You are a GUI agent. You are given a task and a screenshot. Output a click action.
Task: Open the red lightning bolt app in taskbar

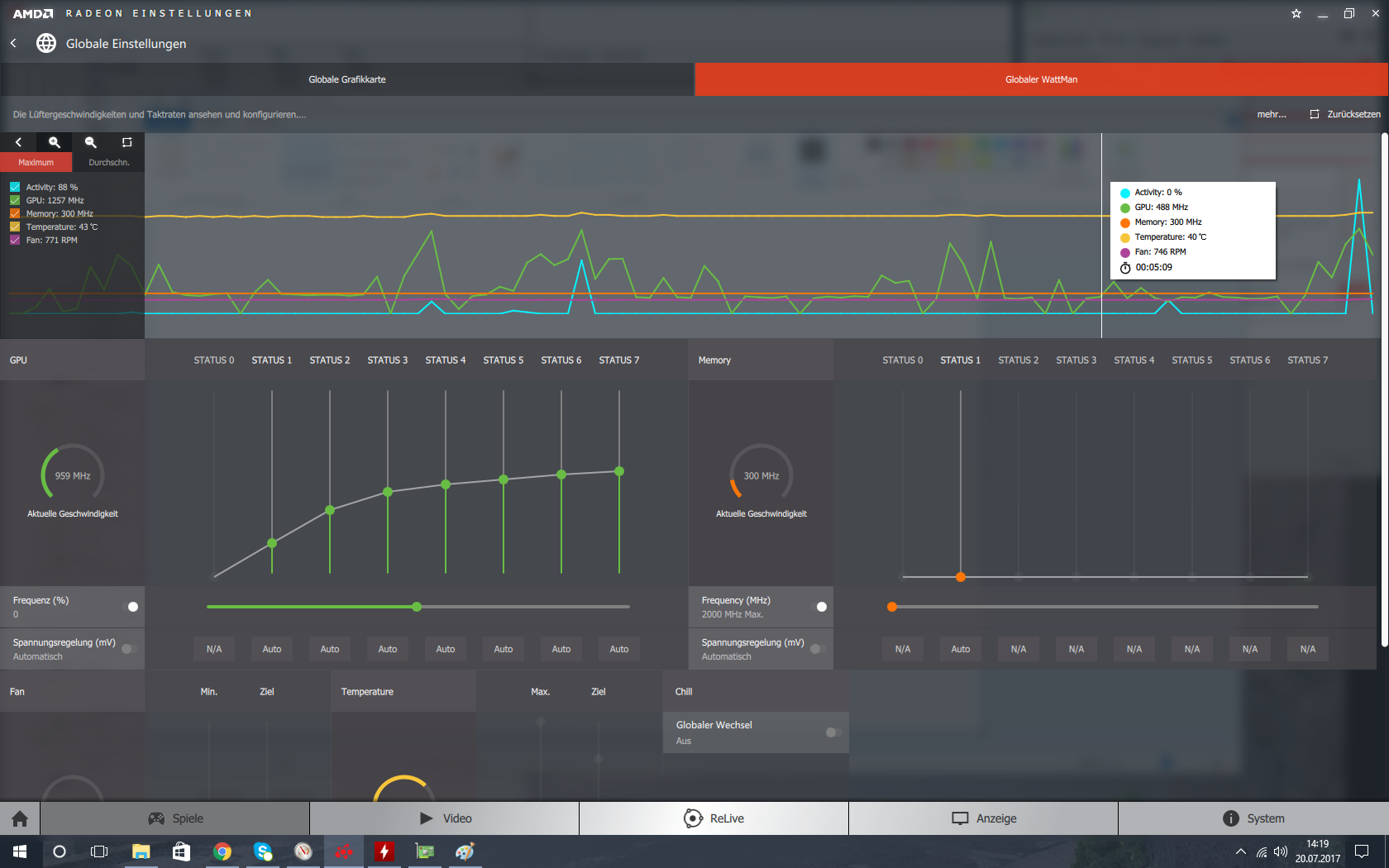point(384,851)
